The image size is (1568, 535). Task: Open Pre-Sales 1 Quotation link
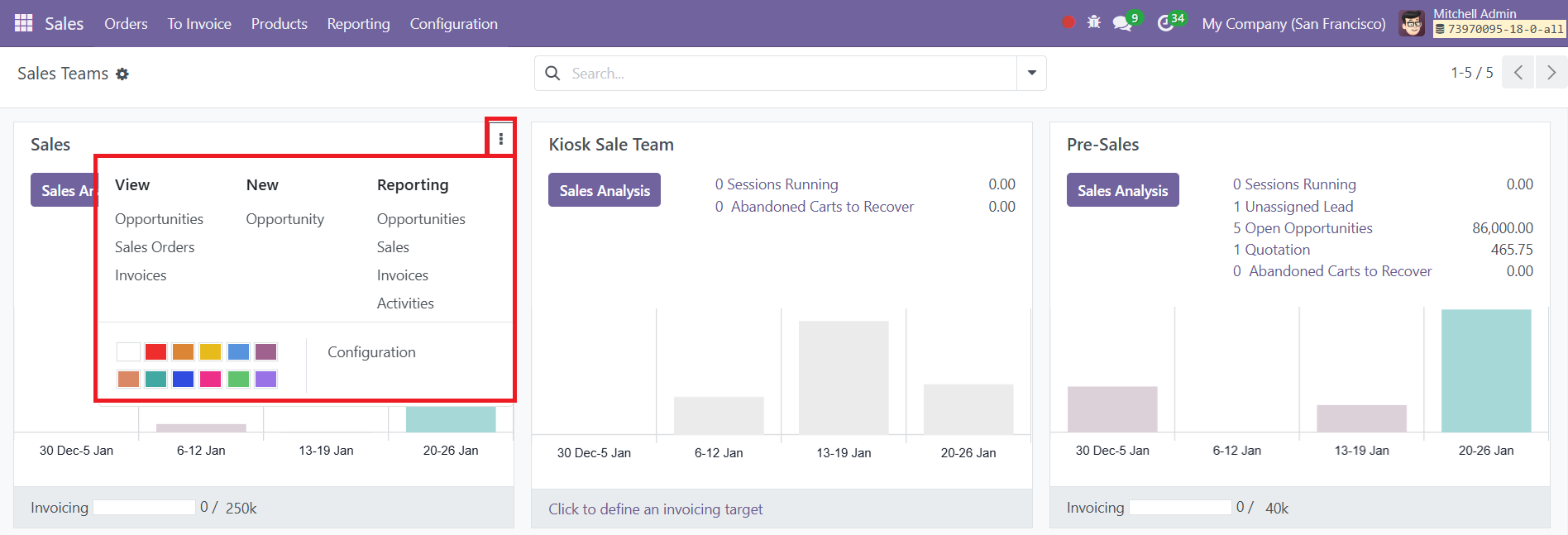tap(1272, 250)
